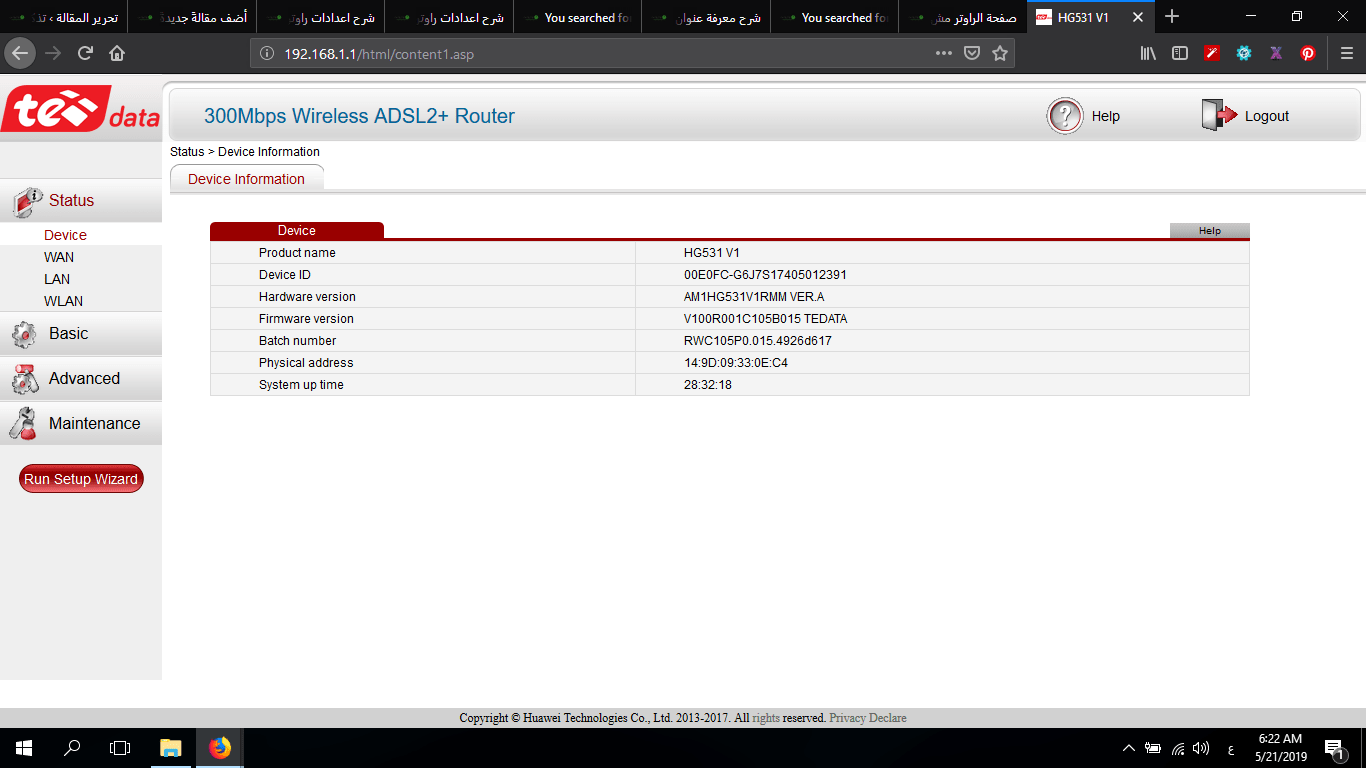Viewport: 1366px width, 768px height.
Task: Click the Help link text in header
Action: [x=1106, y=116]
